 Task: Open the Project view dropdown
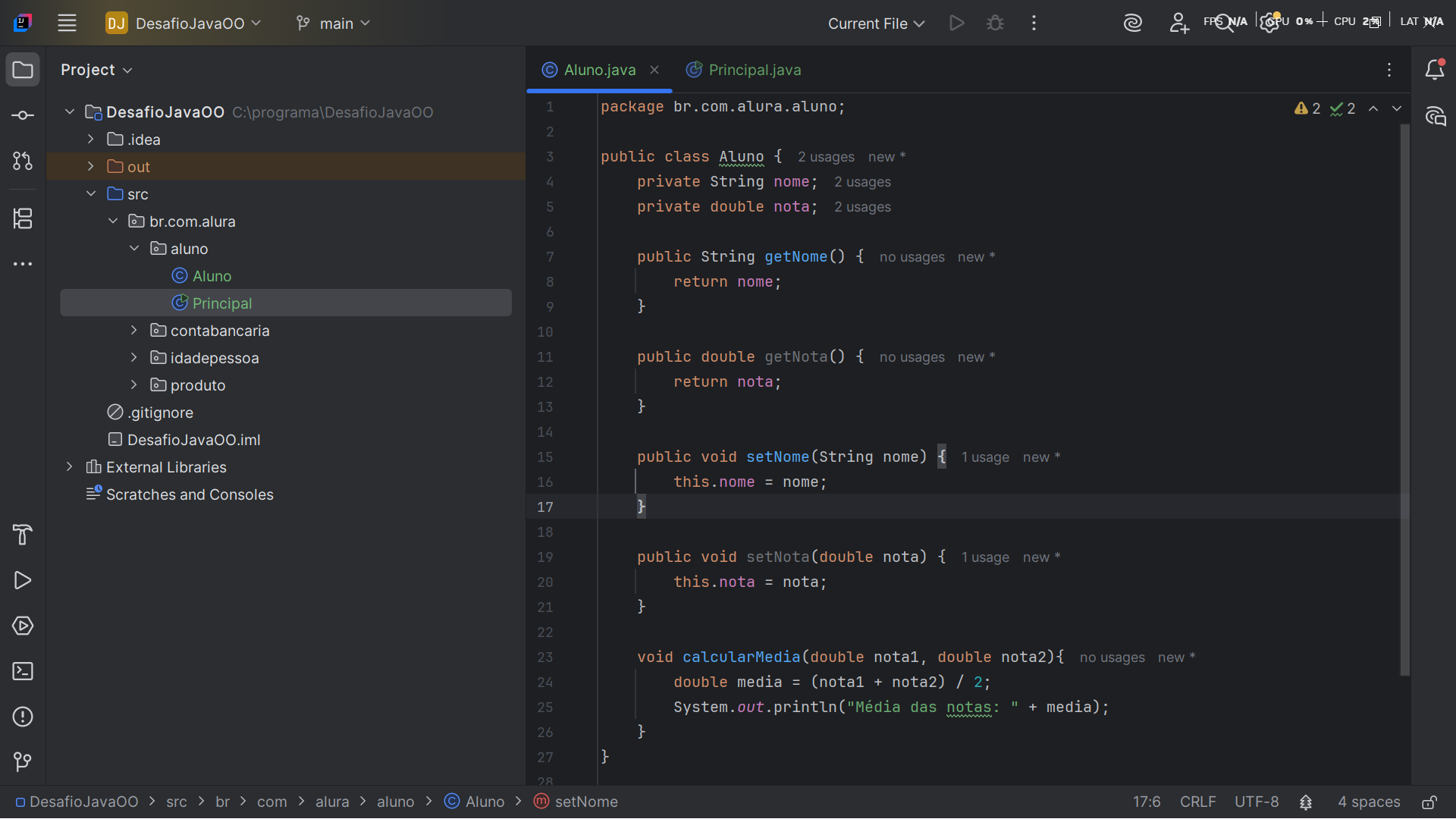pyautogui.click(x=96, y=70)
